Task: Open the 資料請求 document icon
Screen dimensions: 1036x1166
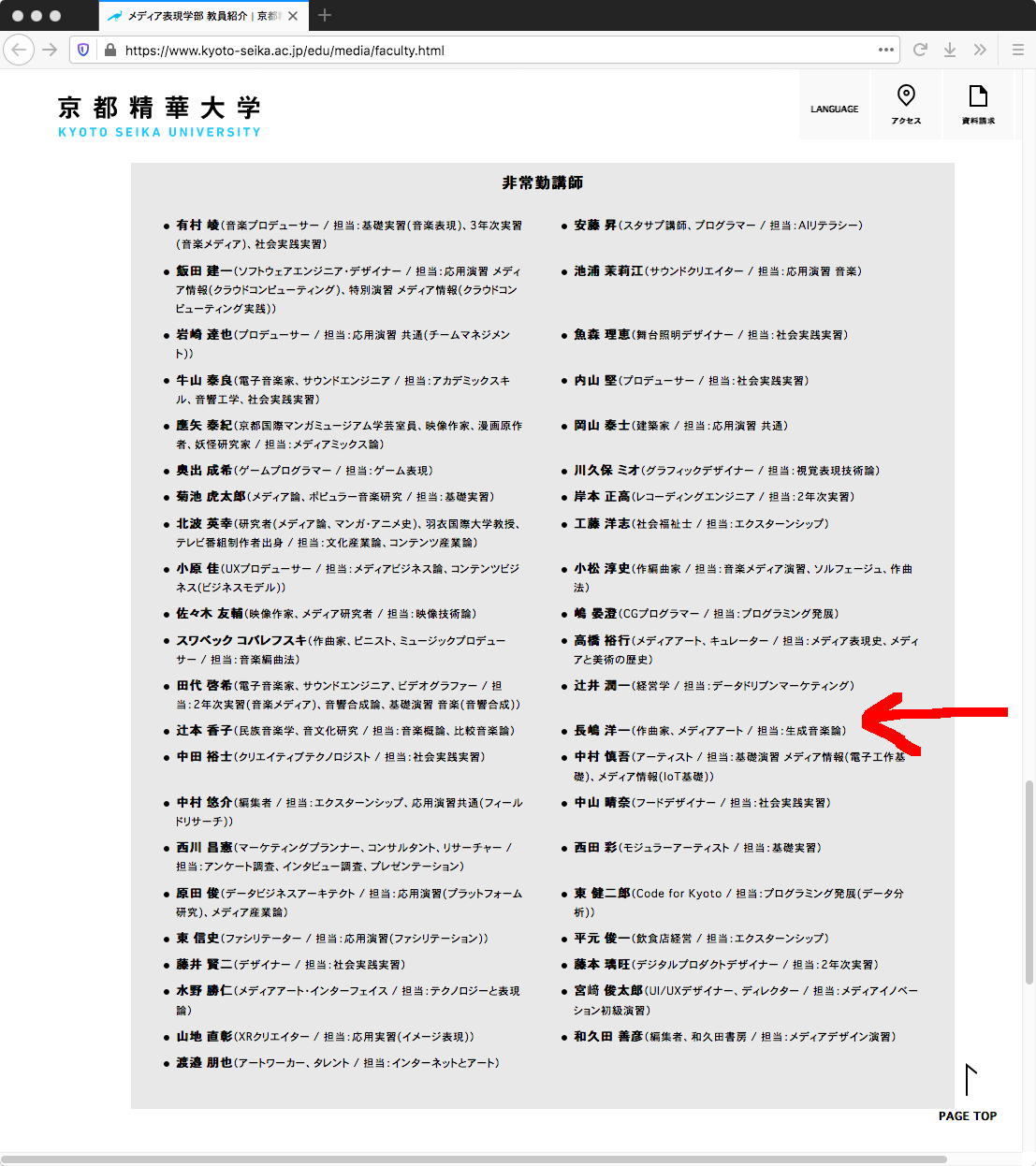Action: pyautogui.click(x=978, y=105)
